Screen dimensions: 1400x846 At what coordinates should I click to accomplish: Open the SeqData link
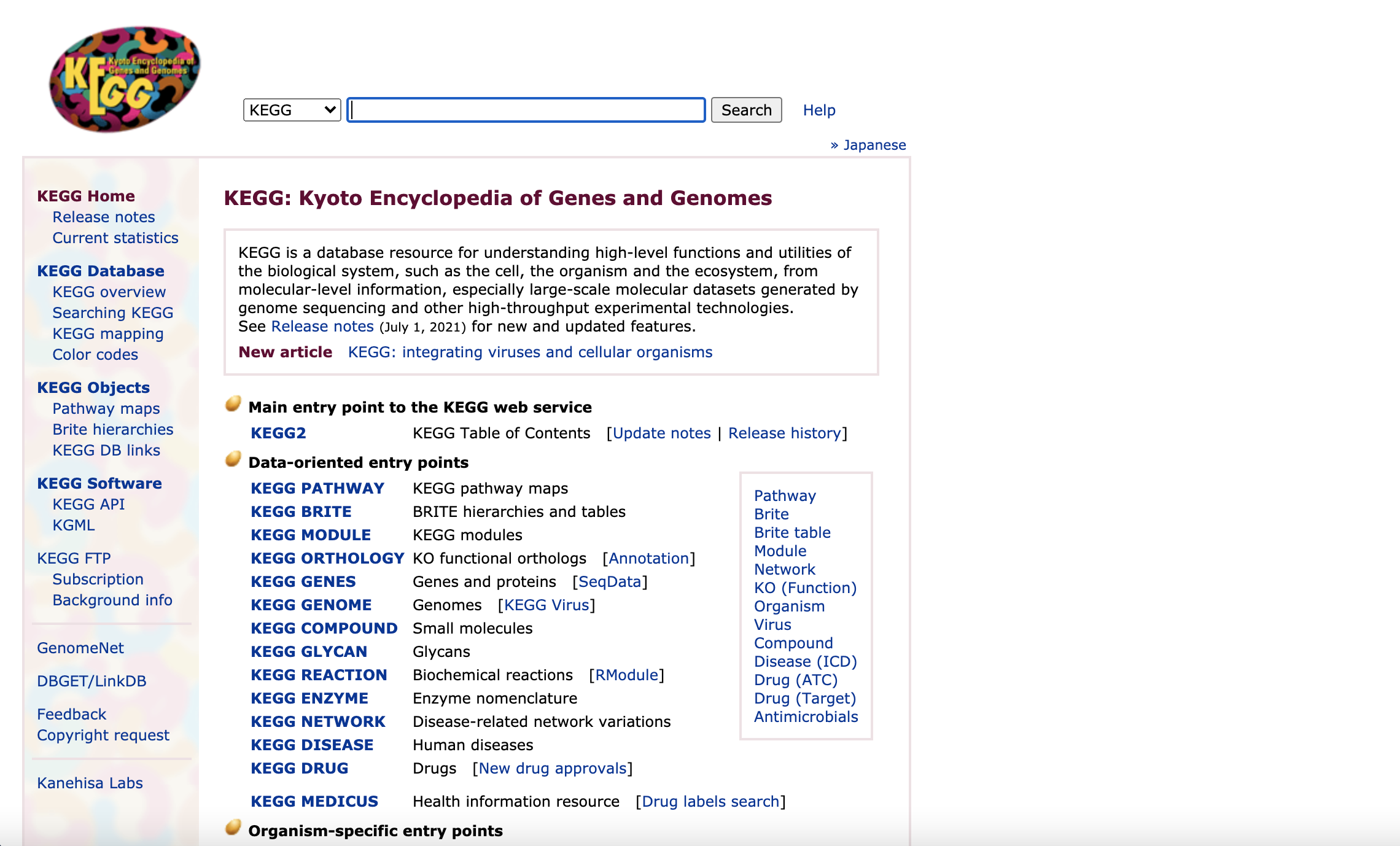click(610, 581)
